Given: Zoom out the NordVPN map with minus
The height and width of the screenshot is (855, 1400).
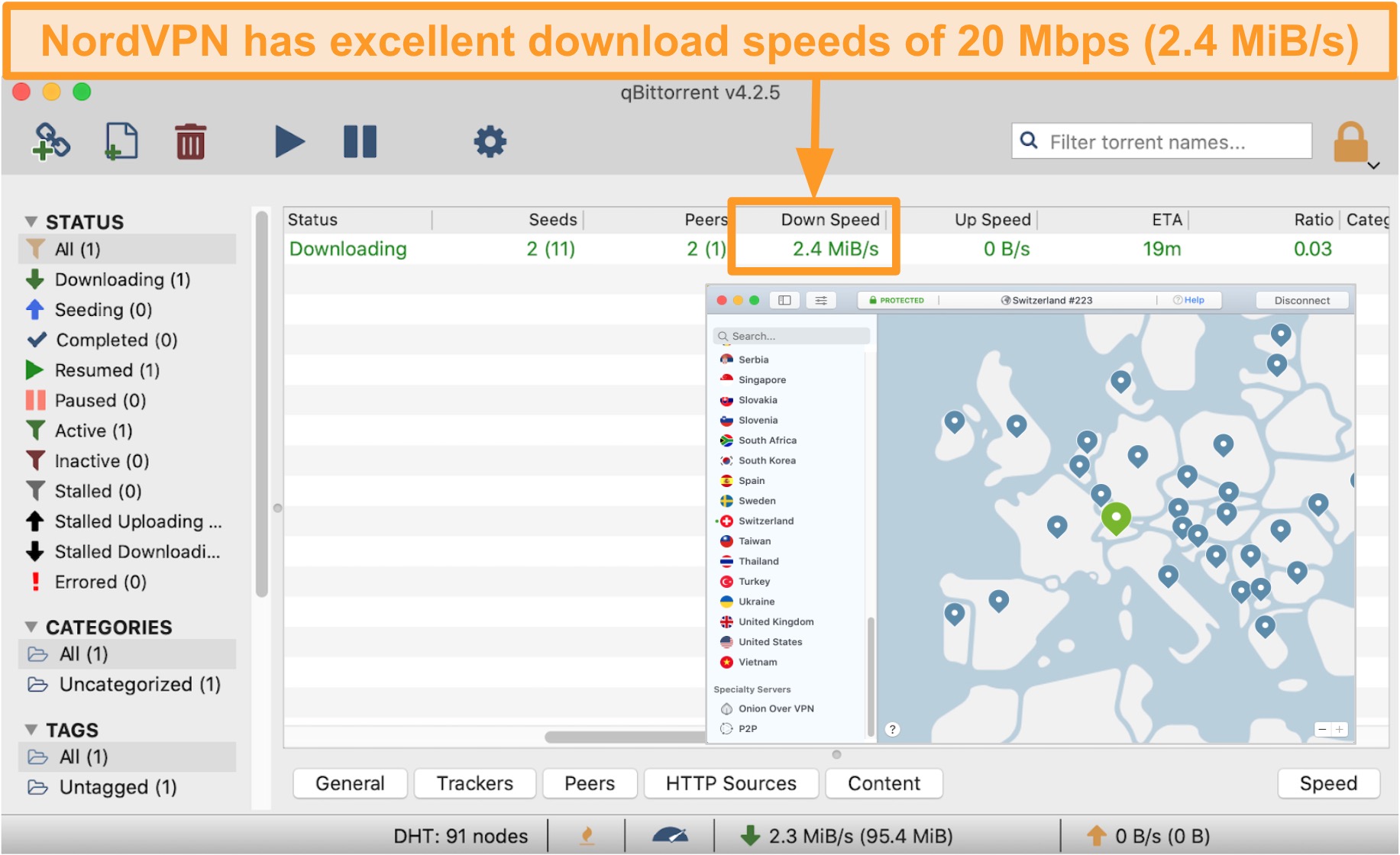Looking at the screenshot, I should [x=1322, y=730].
